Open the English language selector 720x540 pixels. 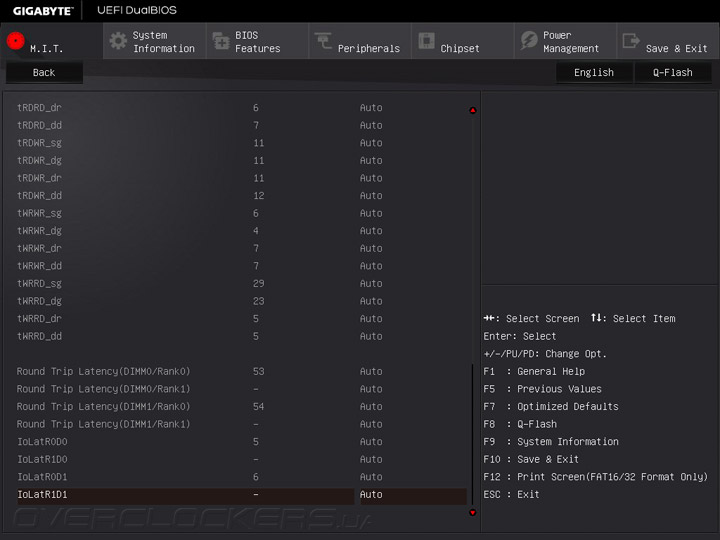(594, 72)
